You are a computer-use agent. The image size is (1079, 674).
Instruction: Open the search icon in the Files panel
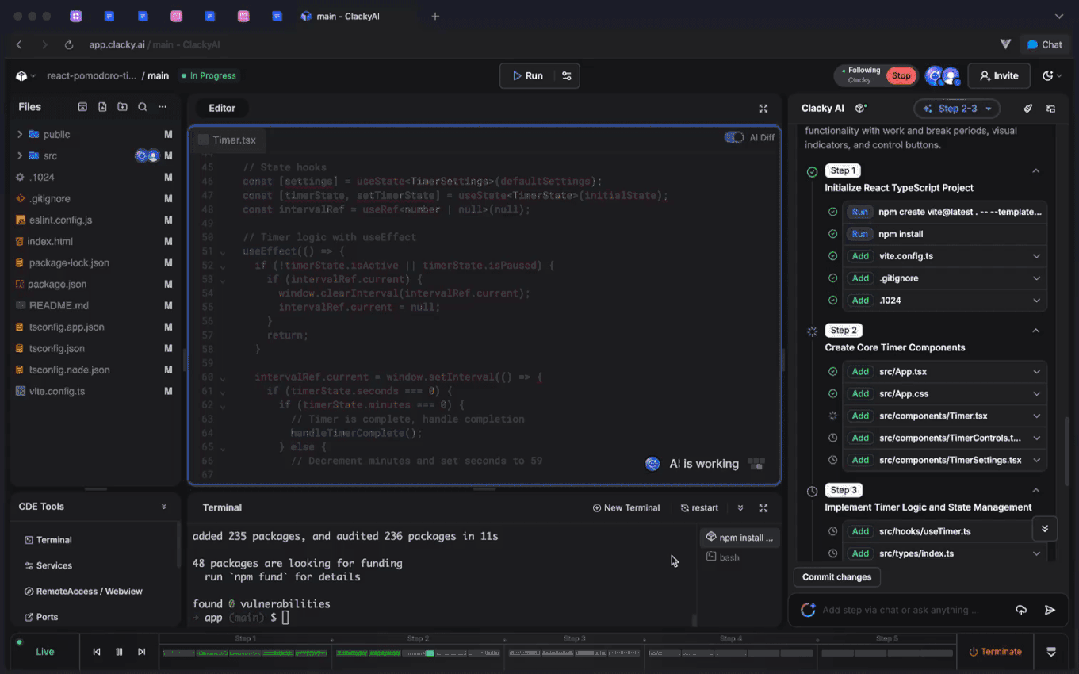(141, 107)
